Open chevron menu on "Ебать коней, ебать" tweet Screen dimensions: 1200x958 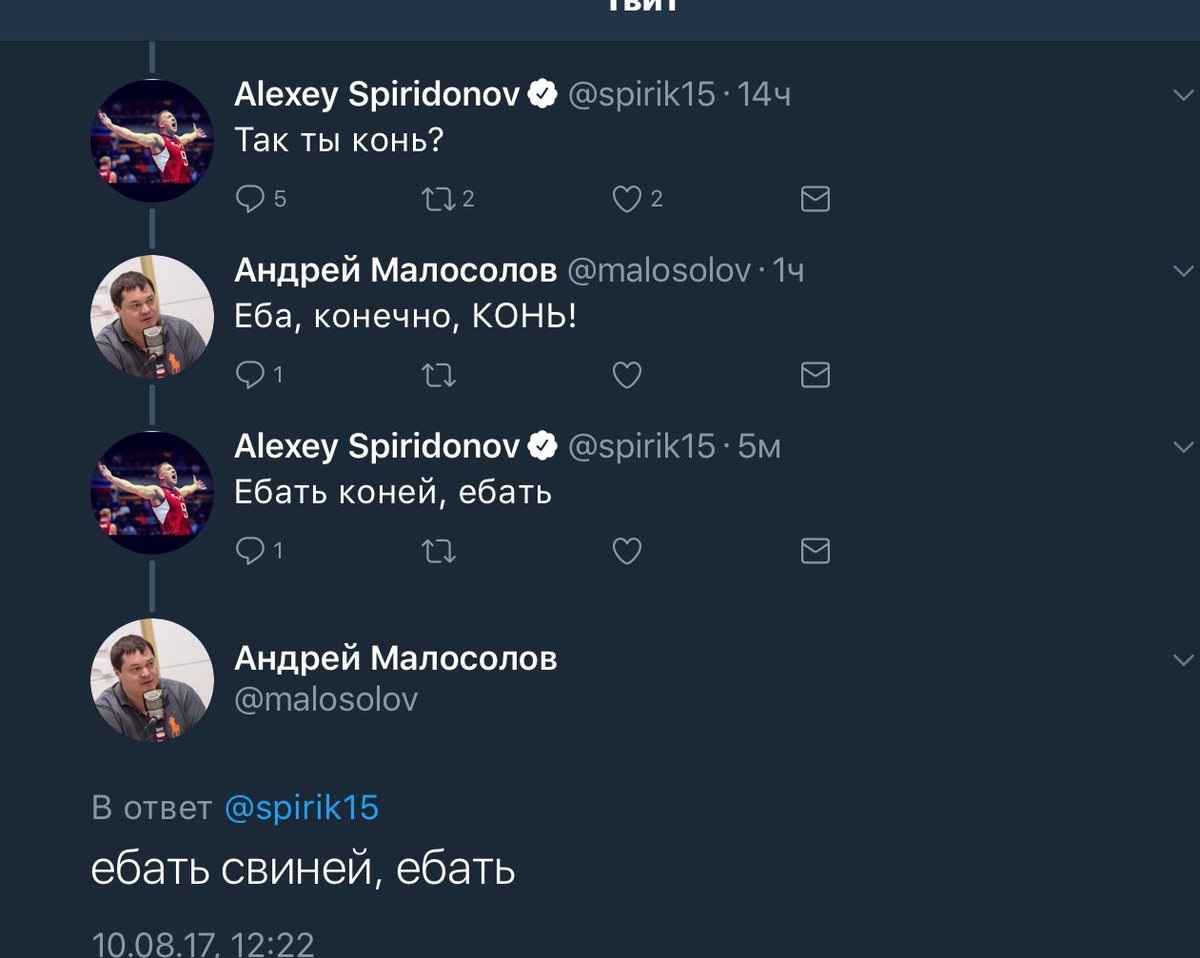coord(1182,446)
